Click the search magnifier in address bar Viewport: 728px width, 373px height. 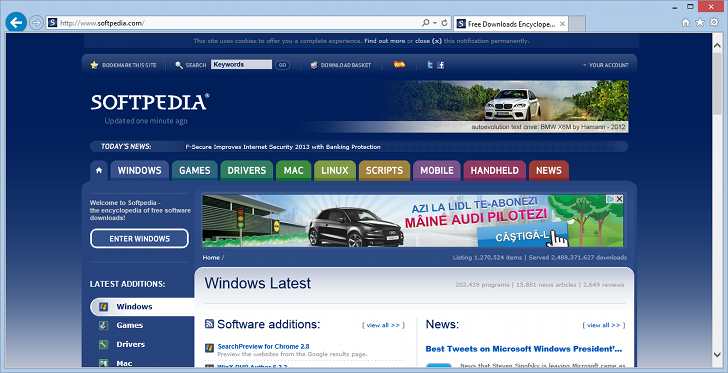pyautogui.click(x=425, y=23)
